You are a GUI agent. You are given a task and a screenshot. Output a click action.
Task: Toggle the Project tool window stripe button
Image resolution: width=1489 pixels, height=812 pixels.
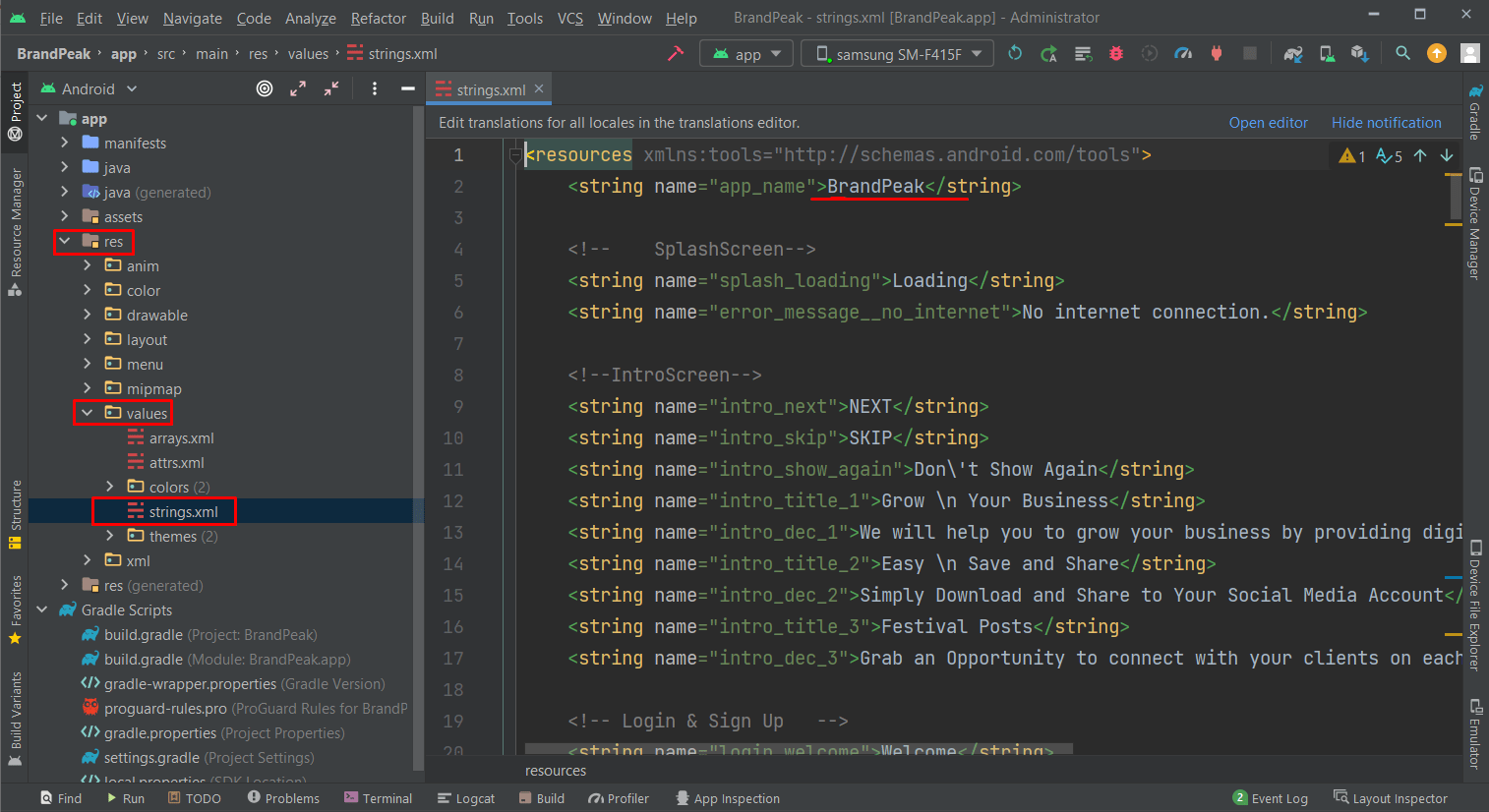(x=15, y=111)
